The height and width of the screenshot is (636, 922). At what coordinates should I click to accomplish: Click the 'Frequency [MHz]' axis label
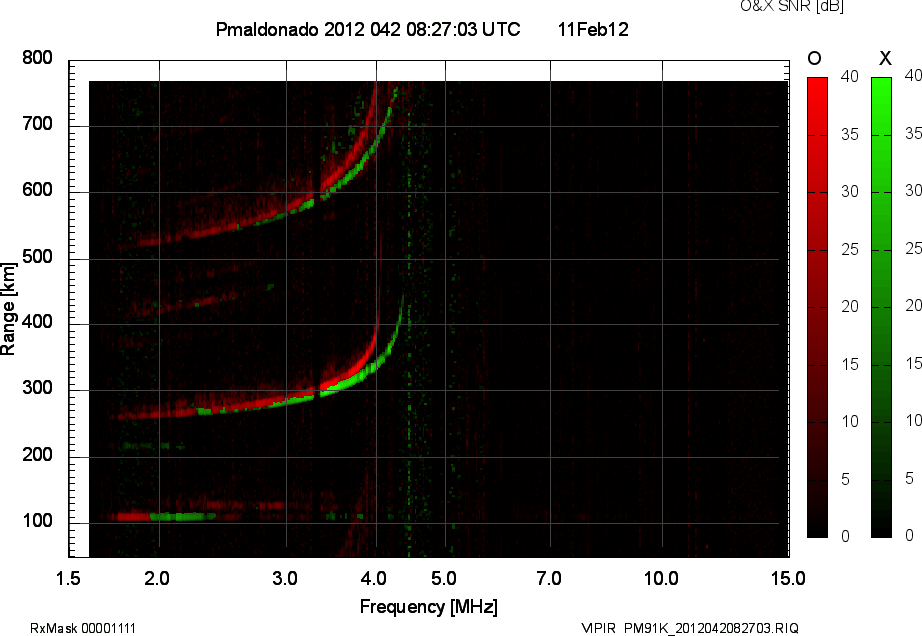click(429, 607)
